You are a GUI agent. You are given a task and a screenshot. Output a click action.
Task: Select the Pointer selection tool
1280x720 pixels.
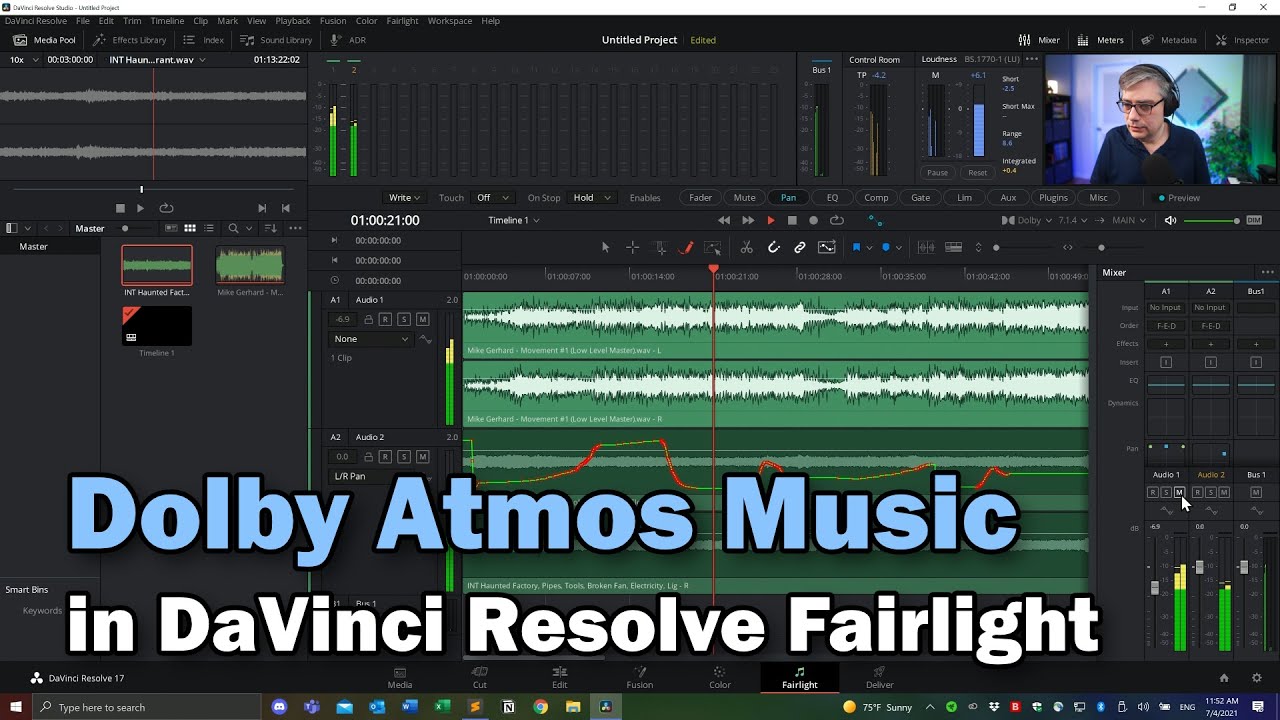[605, 247]
